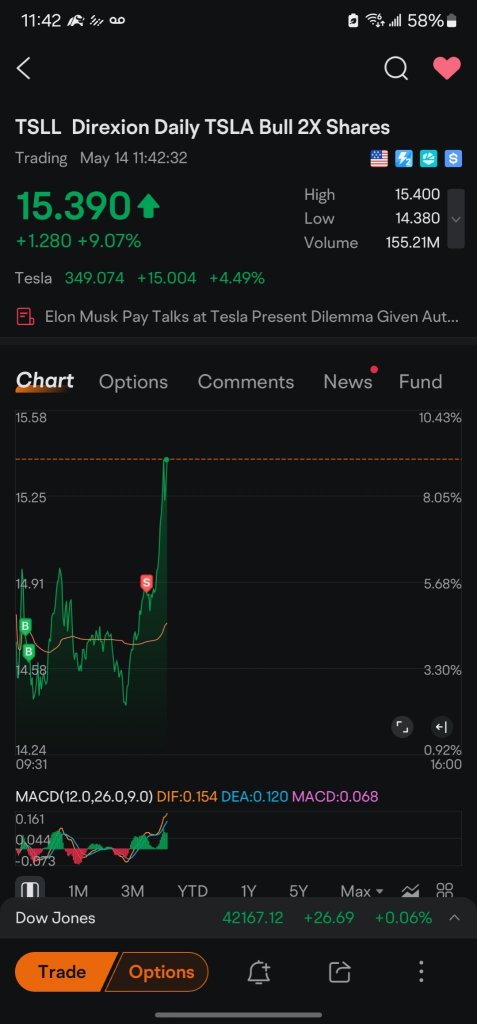Open chart indicator settings icon

(x=410, y=891)
